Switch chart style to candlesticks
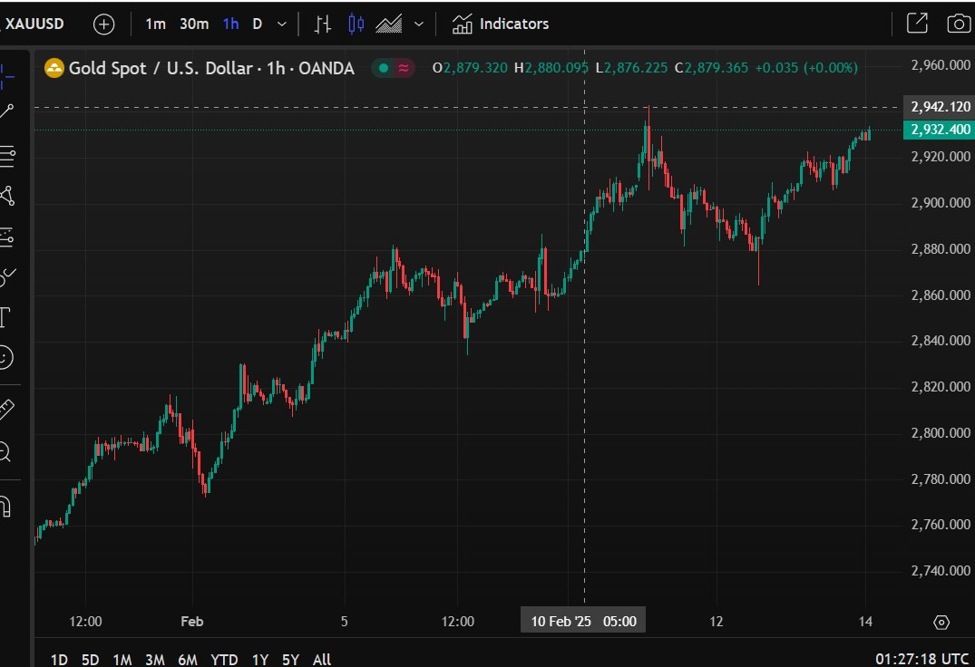This screenshot has height=667, width=975. click(x=355, y=23)
